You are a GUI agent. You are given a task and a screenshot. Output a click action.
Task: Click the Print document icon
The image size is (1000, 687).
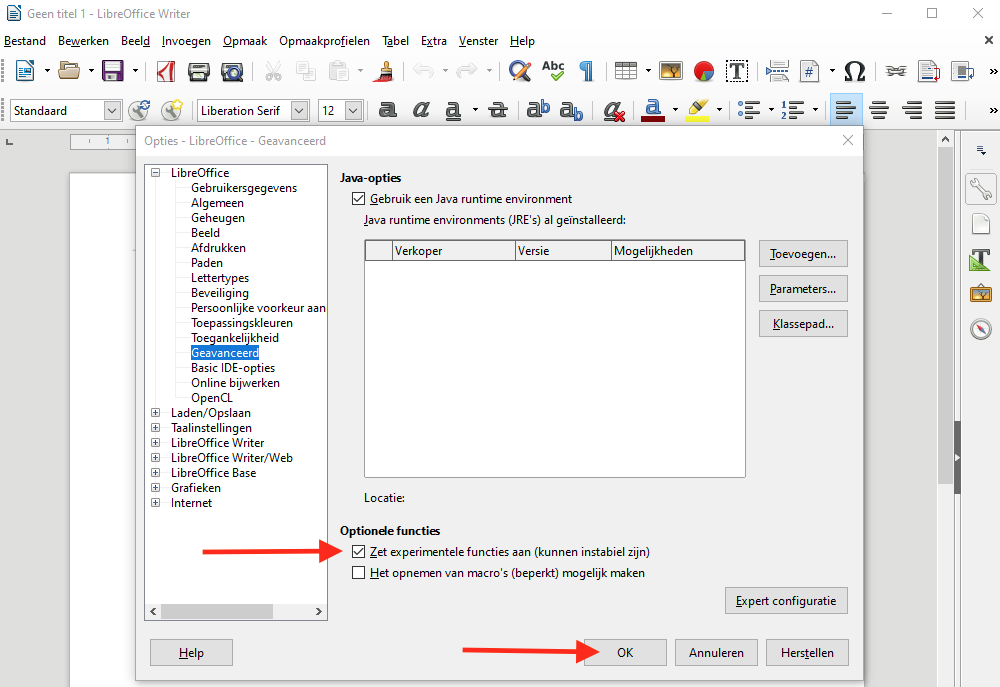pos(199,71)
